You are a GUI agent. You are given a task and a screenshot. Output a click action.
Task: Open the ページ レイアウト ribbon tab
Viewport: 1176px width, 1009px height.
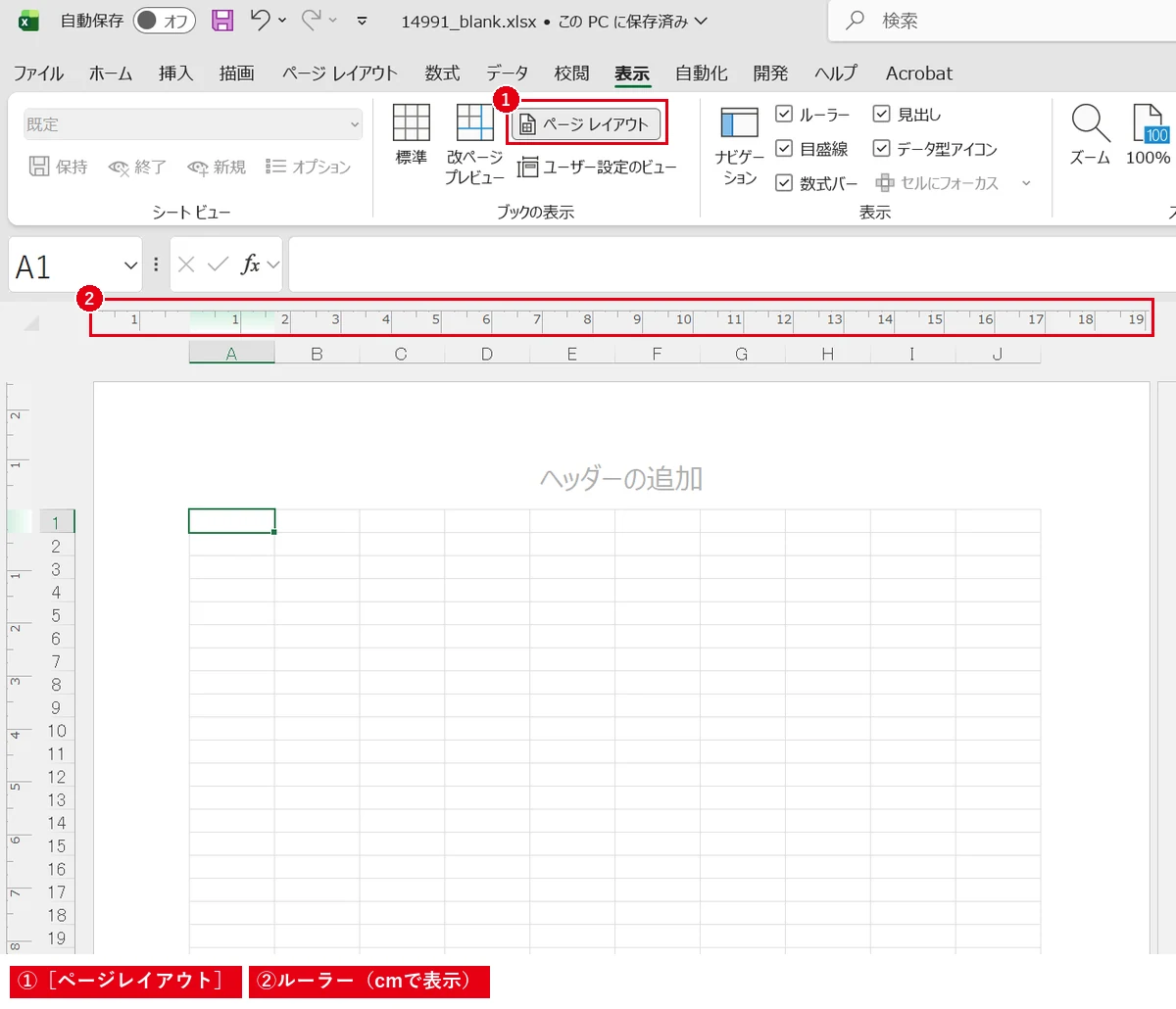pos(340,73)
